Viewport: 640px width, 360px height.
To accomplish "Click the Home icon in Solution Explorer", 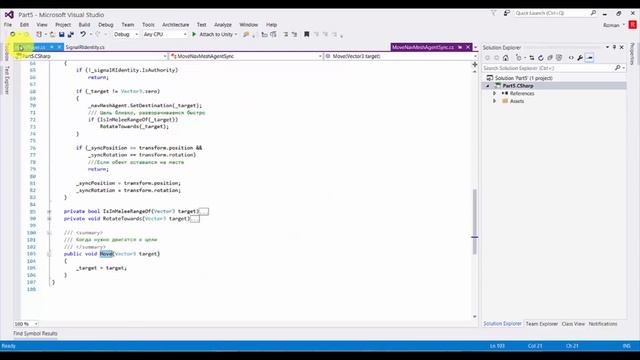I will coord(506,58).
